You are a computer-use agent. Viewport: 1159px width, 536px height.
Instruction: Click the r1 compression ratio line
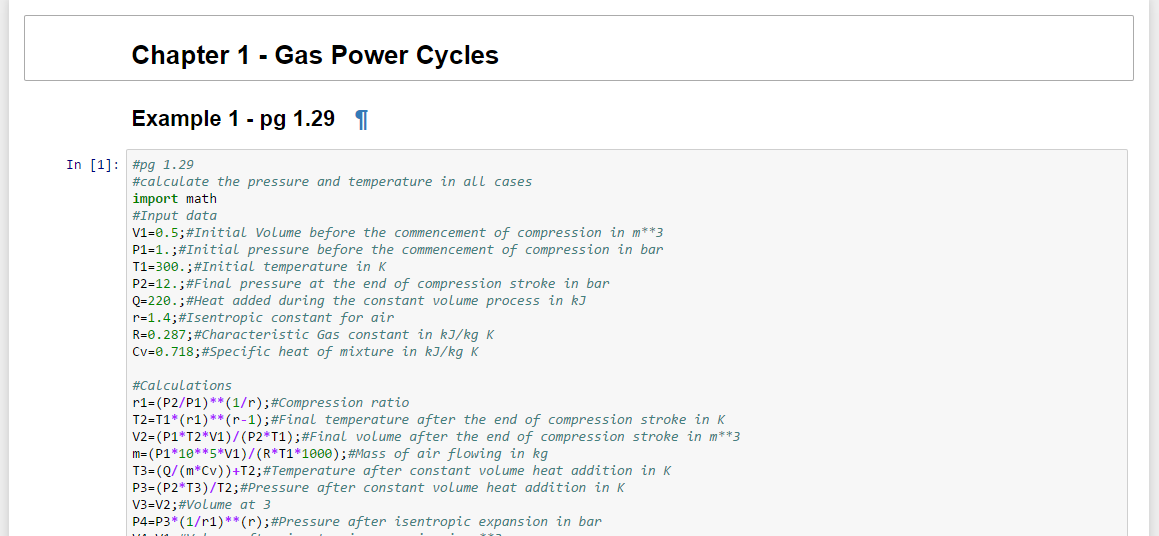pos(270,403)
